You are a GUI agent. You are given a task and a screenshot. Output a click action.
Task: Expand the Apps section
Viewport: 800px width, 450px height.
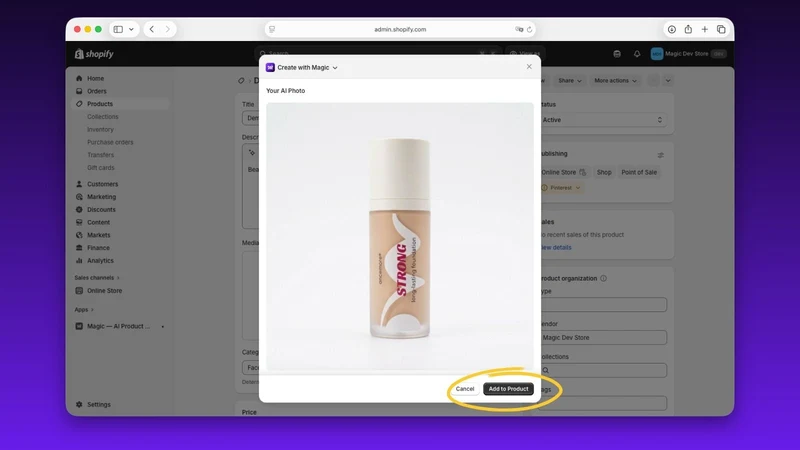[x=84, y=310]
